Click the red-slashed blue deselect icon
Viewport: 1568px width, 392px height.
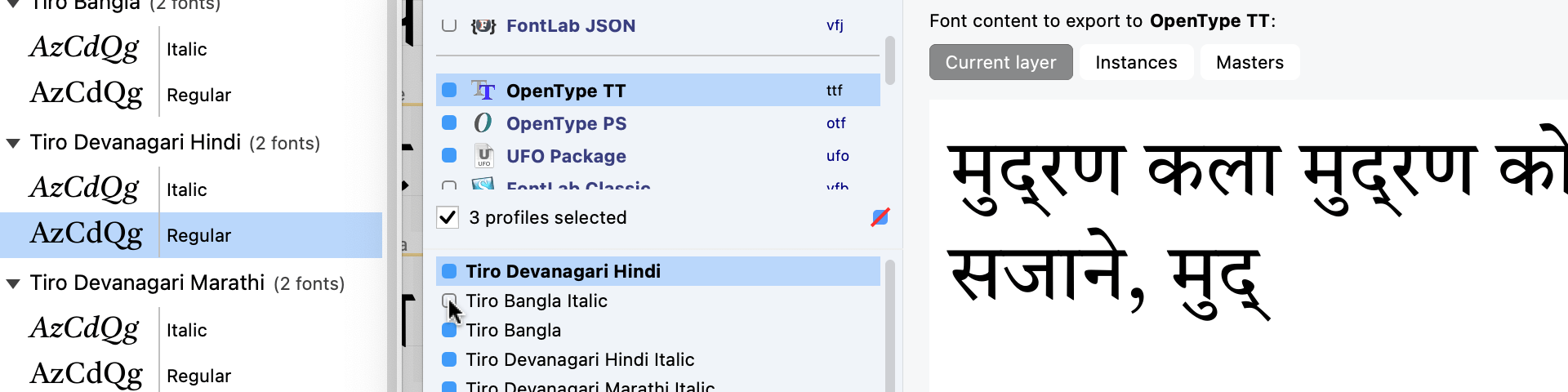tap(880, 217)
